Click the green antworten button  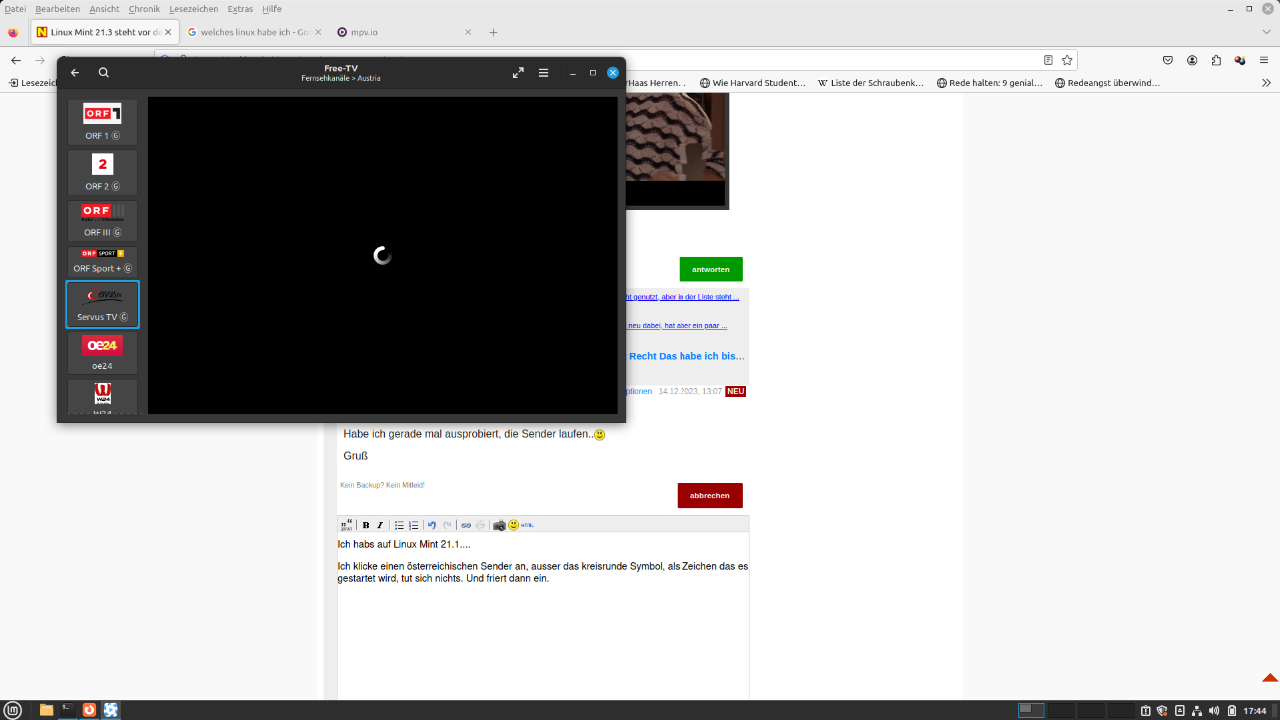[x=711, y=269]
